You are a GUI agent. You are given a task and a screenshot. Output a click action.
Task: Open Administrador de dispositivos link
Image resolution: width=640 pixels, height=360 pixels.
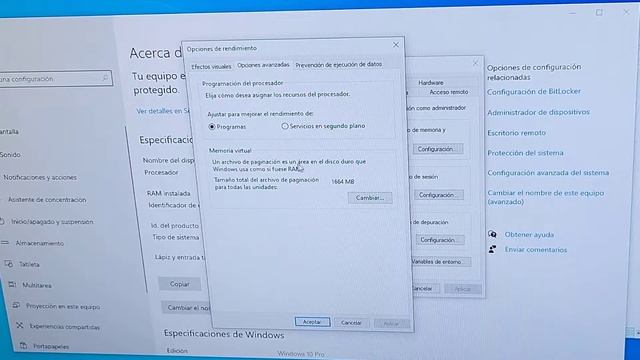(x=538, y=112)
